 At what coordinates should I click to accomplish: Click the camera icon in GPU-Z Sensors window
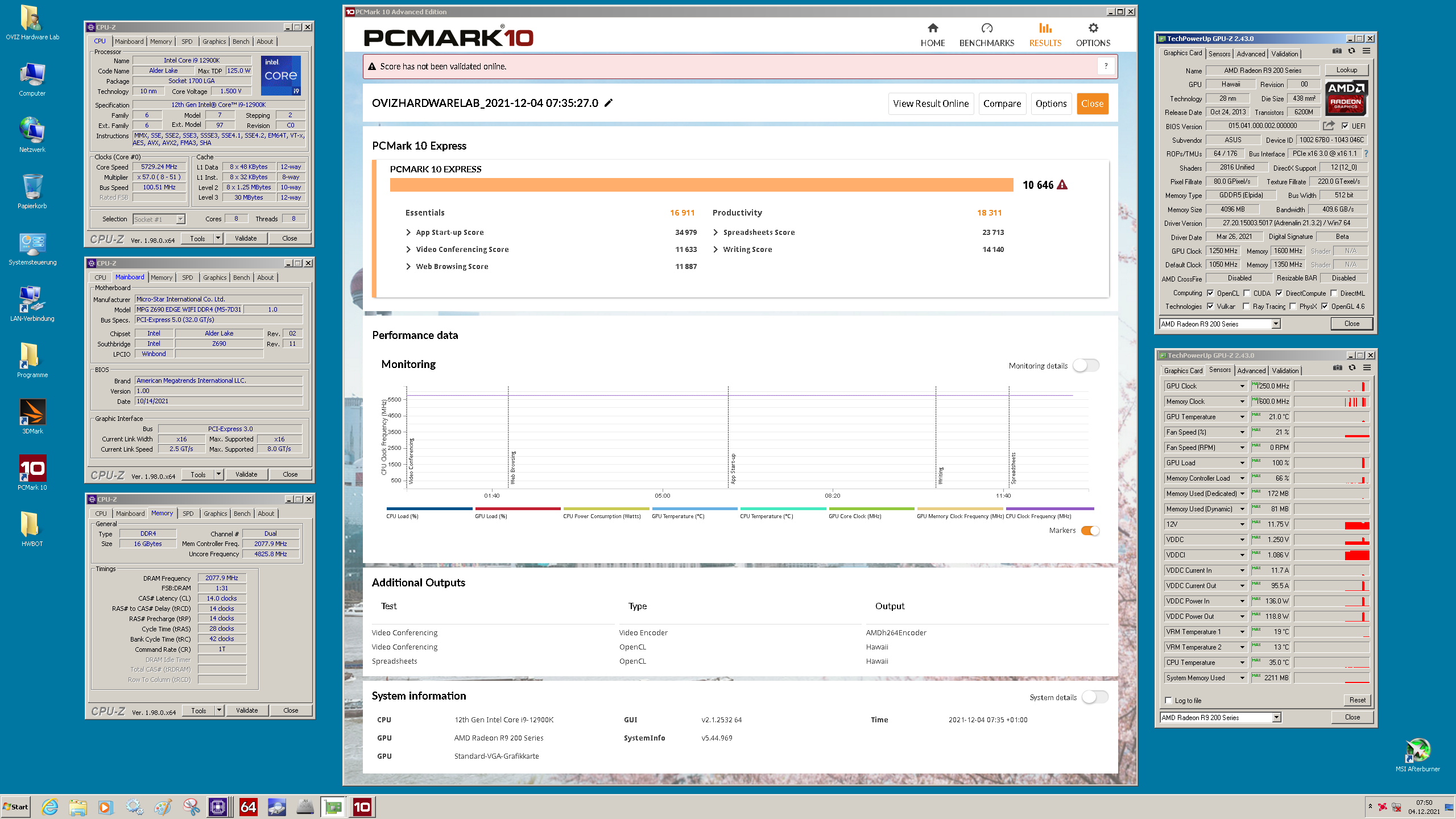[x=1337, y=368]
